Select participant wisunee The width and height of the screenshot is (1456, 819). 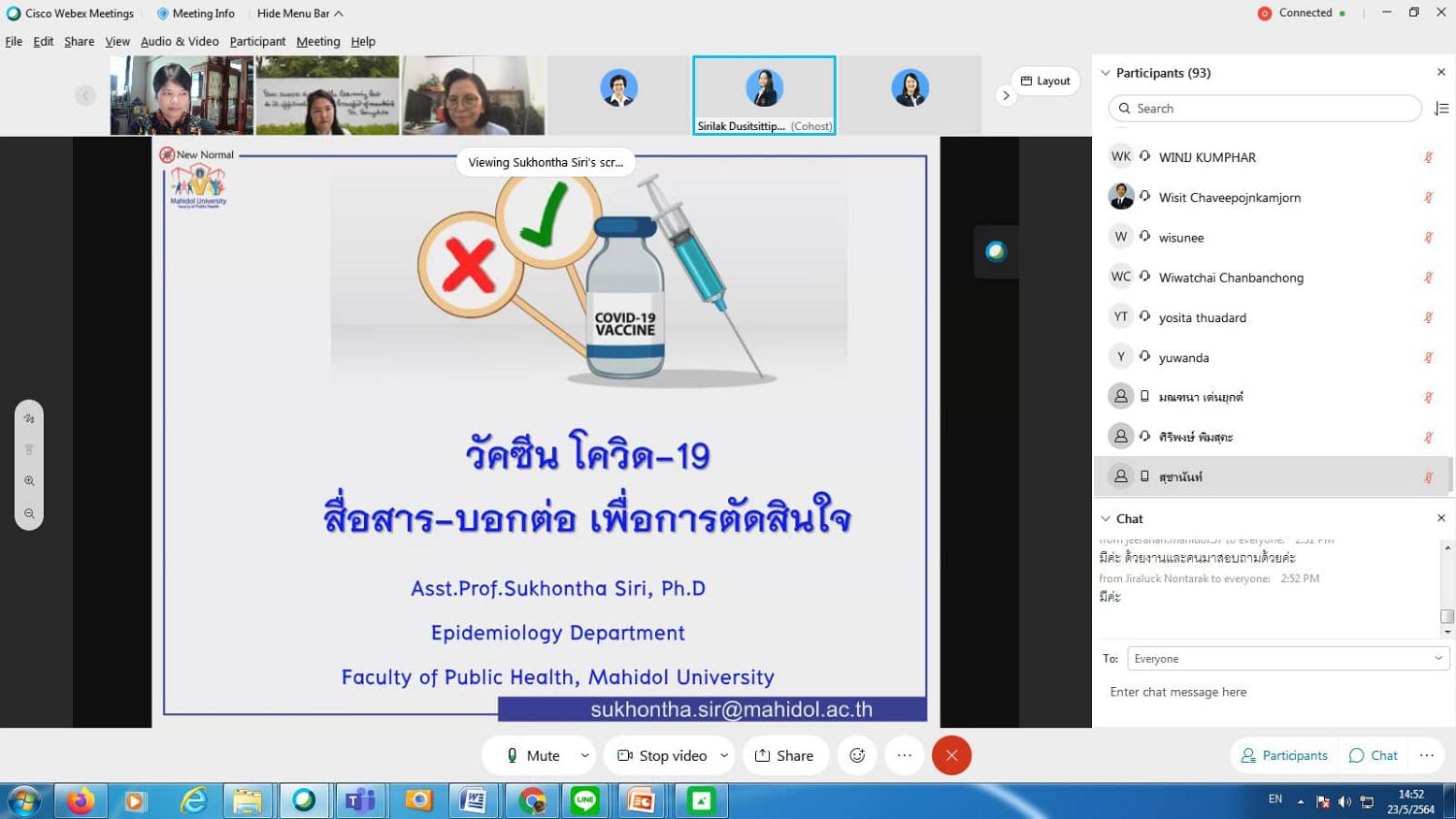pos(1271,237)
